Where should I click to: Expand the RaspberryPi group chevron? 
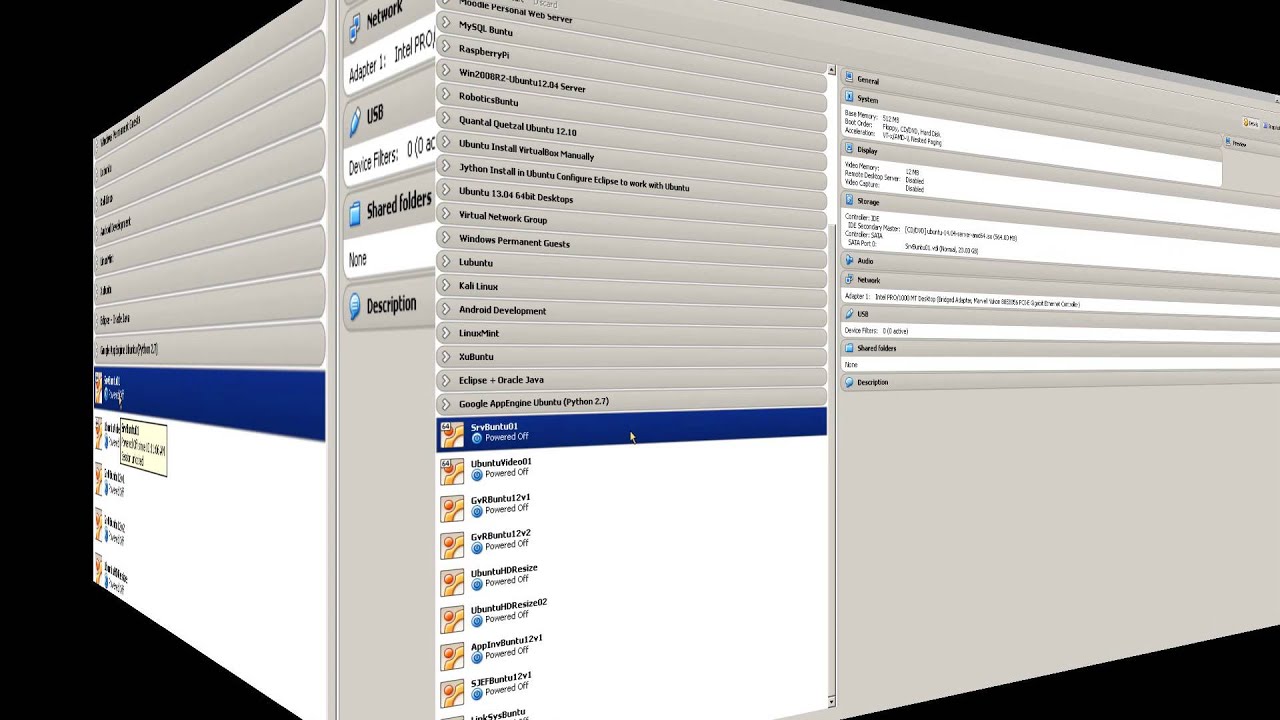tap(446, 46)
